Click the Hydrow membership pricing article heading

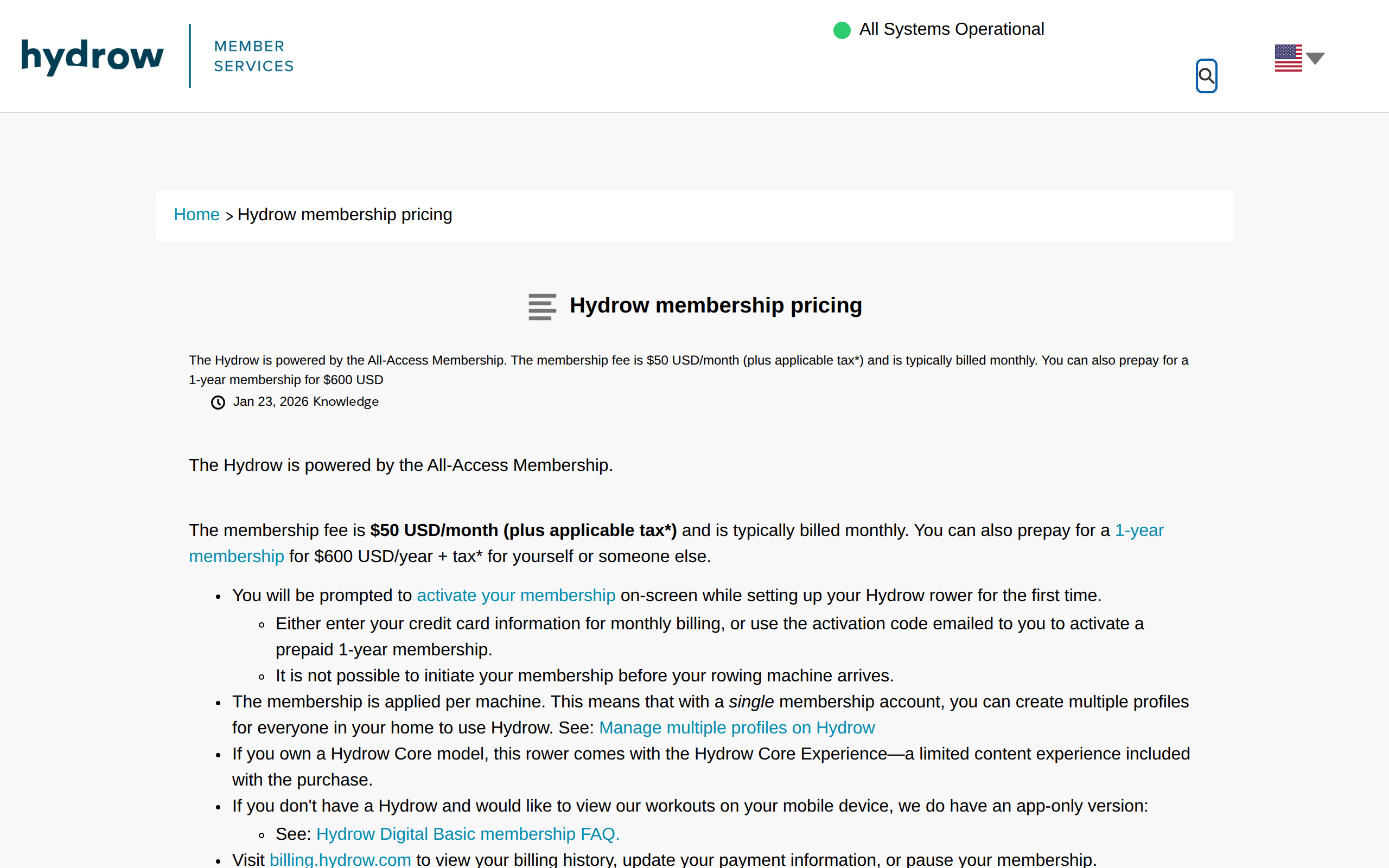[716, 305]
